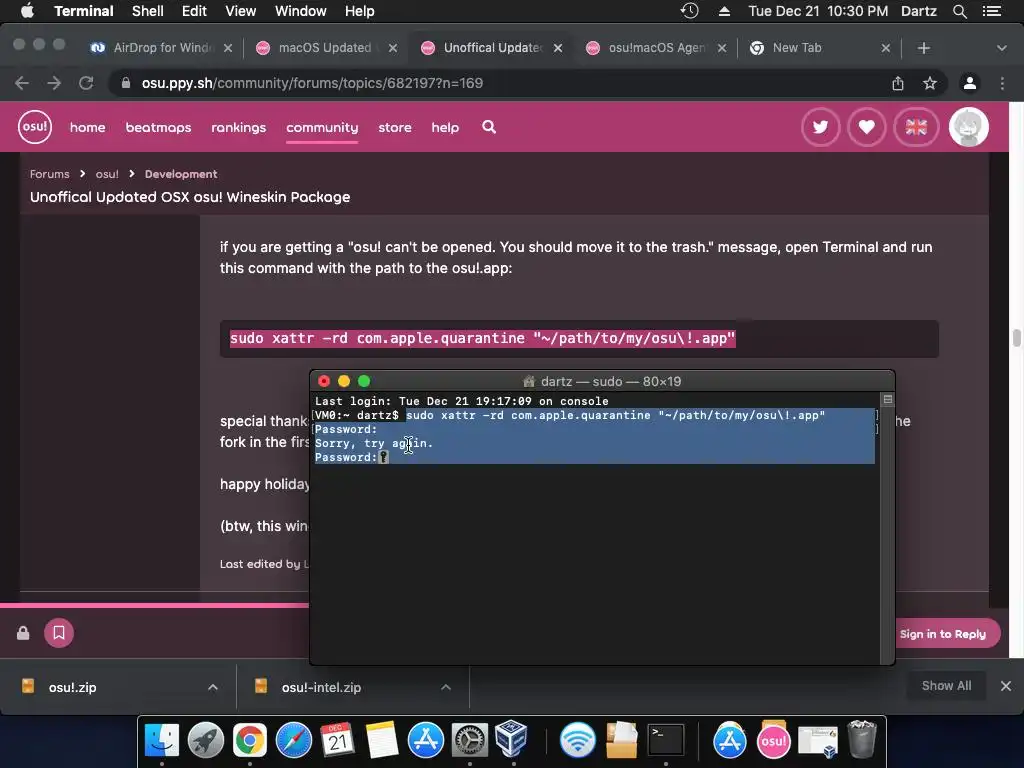Bookmark this page with the star
This screenshot has width=1024, height=768.
click(930, 83)
